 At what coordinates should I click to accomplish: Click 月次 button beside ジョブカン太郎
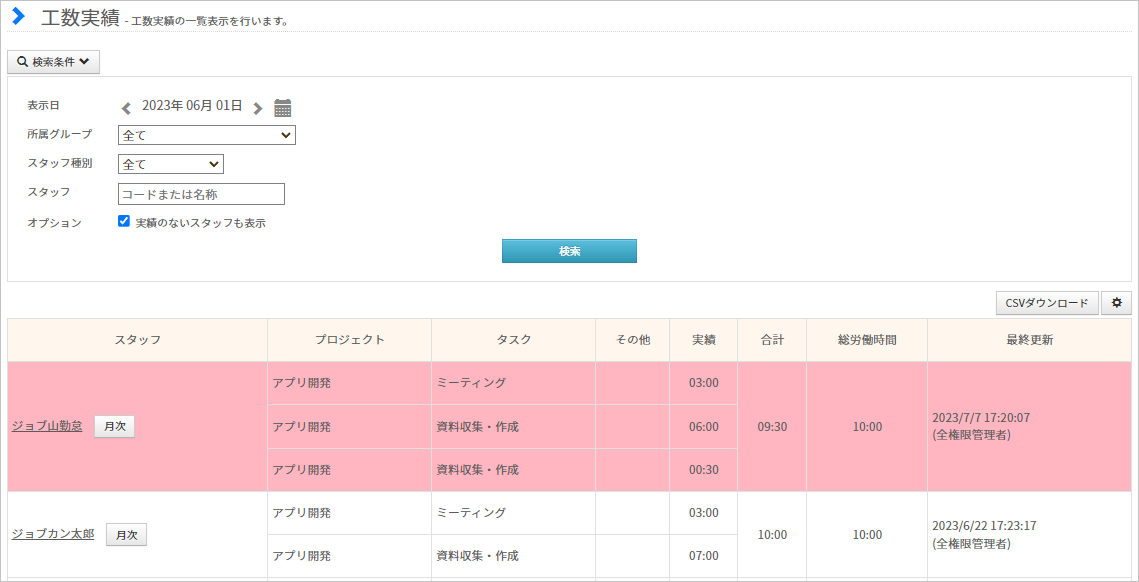click(126, 535)
